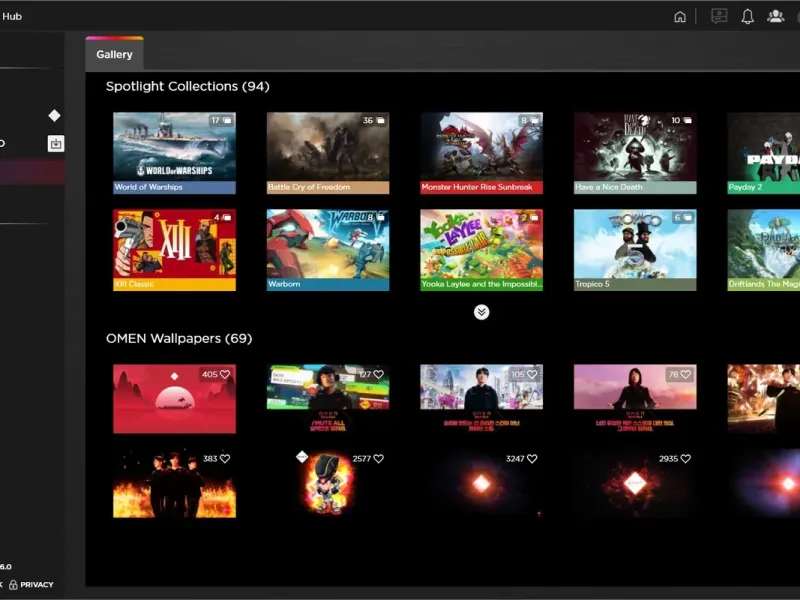Open the messages monitor icon in top bar
The image size is (800, 600).
[x=719, y=16]
